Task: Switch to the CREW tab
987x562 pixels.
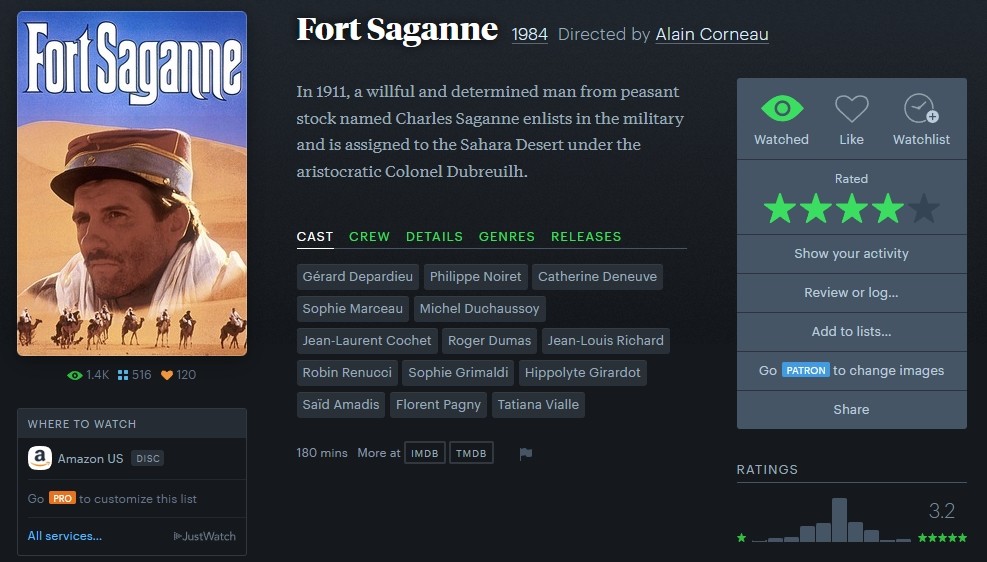Action: point(369,237)
